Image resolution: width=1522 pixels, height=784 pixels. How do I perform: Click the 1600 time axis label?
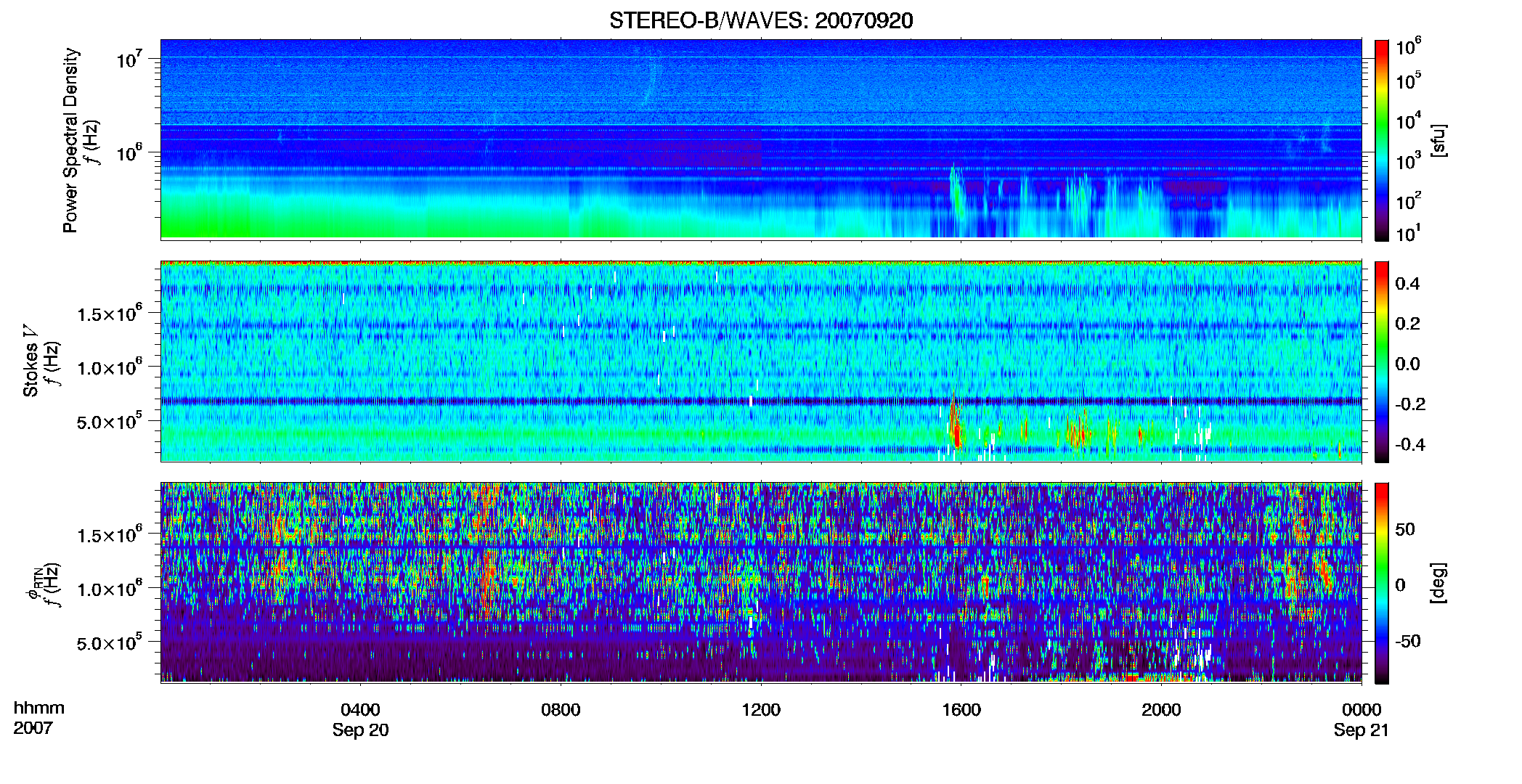[961, 709]
